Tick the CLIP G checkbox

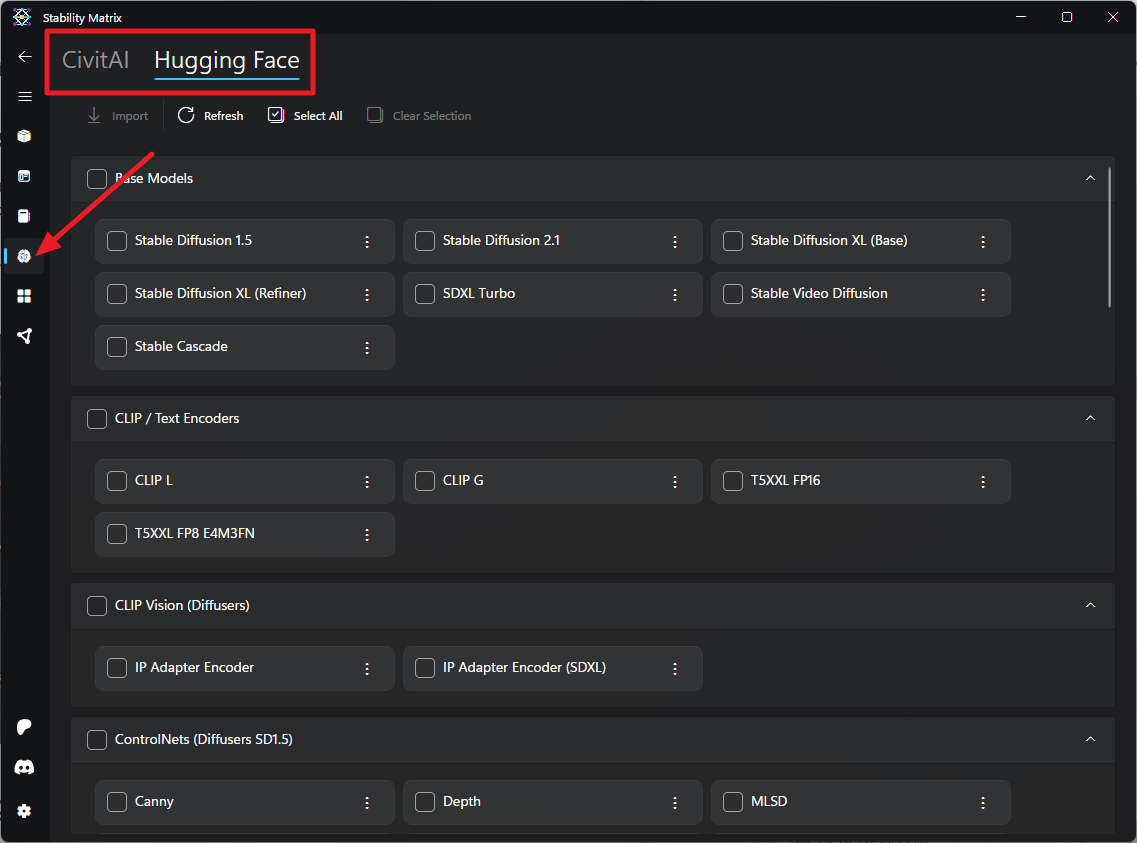point(425,481)
